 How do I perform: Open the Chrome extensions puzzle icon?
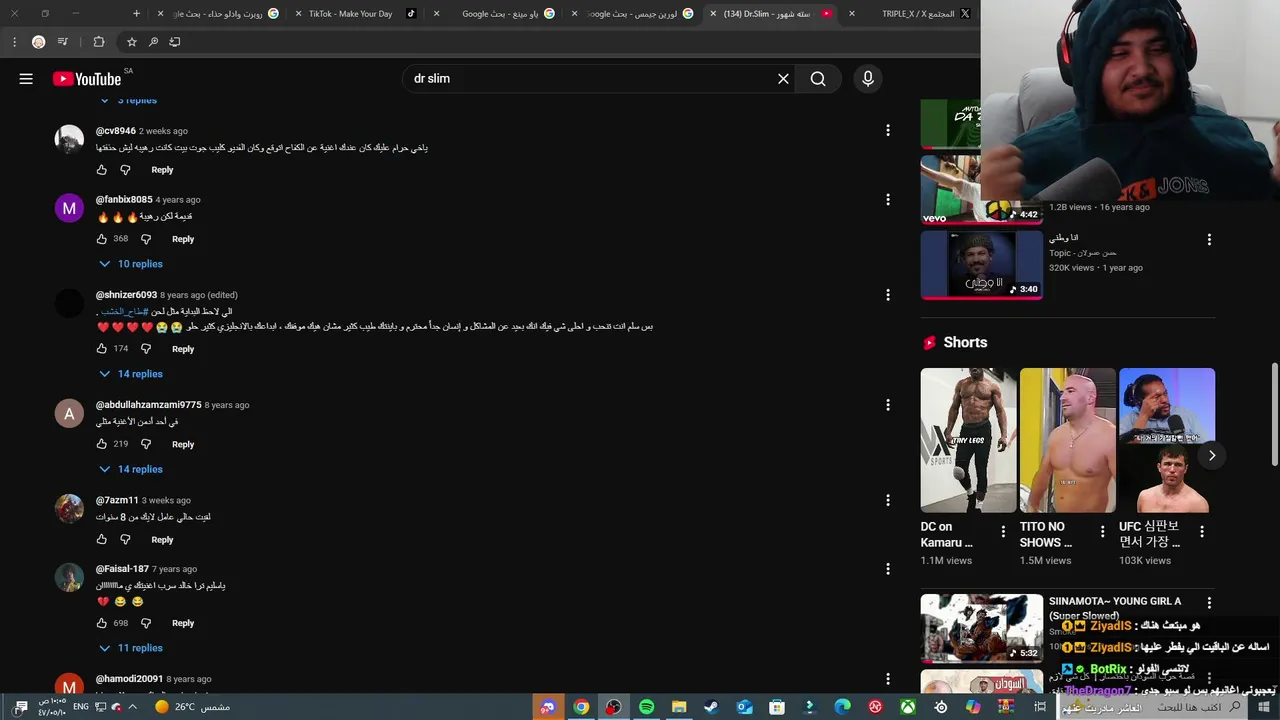tap(98, 42)
